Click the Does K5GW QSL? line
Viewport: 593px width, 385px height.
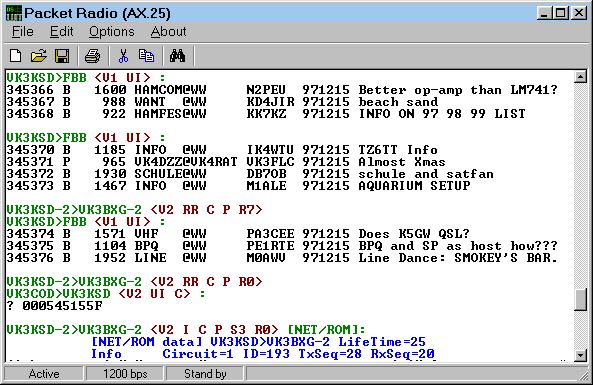coord(238,234)
